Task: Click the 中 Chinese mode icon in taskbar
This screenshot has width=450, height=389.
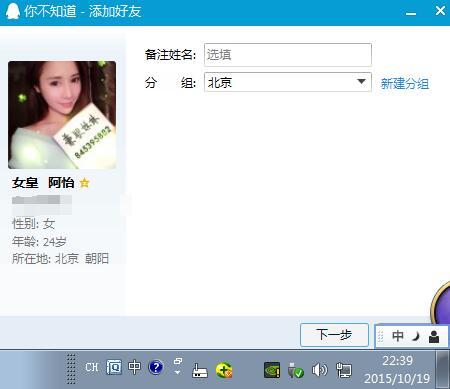Action: 134,367
